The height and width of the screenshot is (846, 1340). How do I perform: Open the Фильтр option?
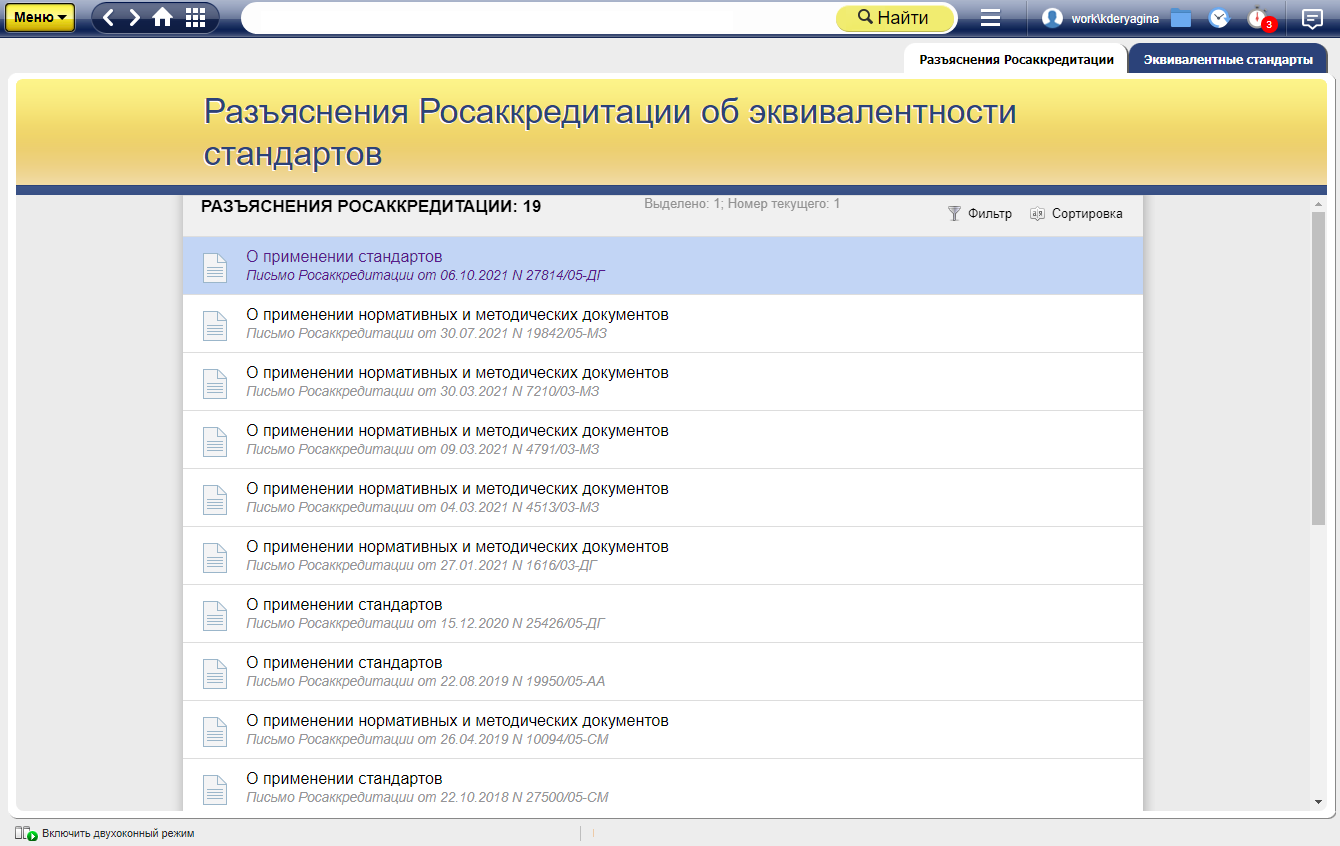980,214
